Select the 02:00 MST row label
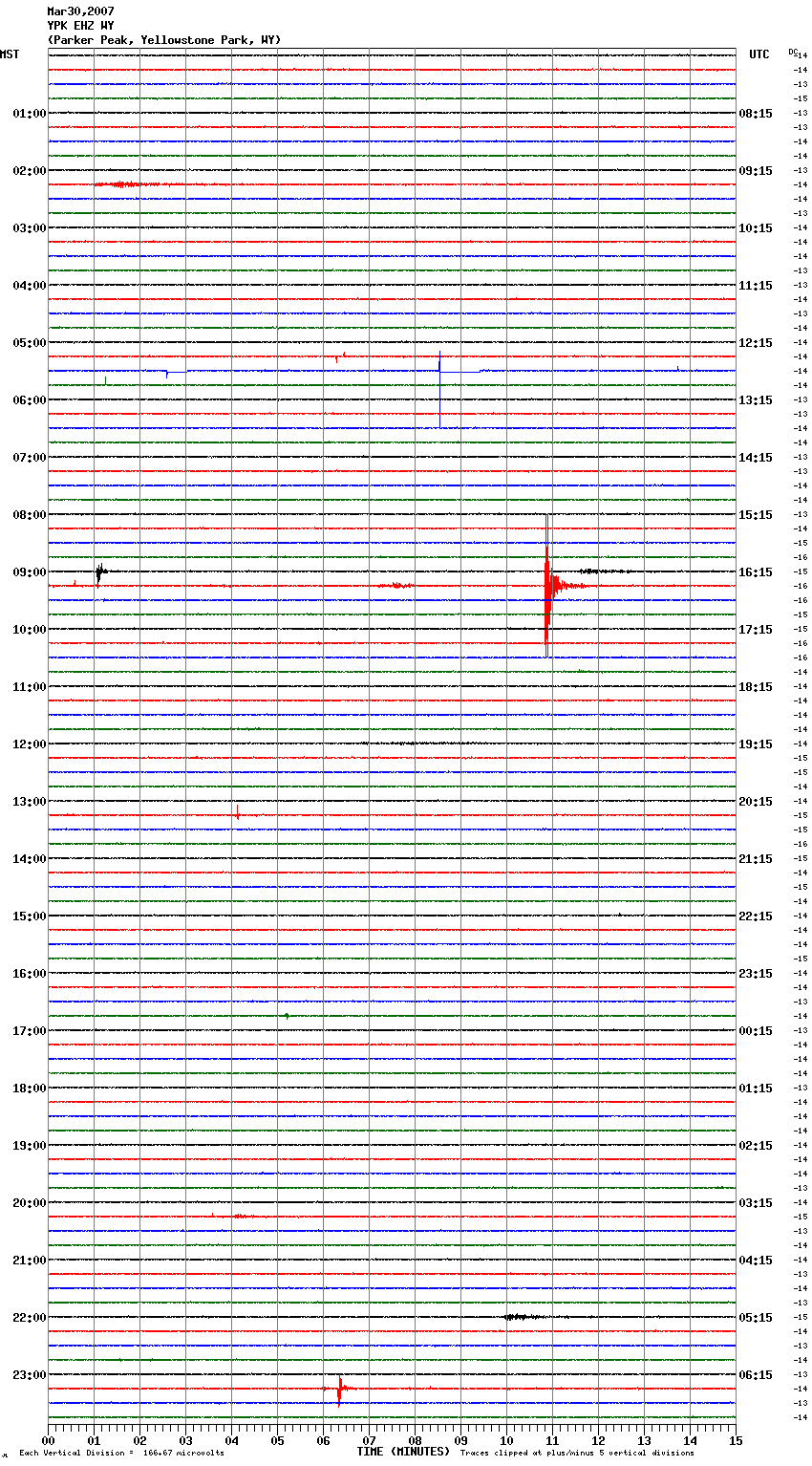The width and height of the screenshot is (812, 1466). (x=30, y=171)
